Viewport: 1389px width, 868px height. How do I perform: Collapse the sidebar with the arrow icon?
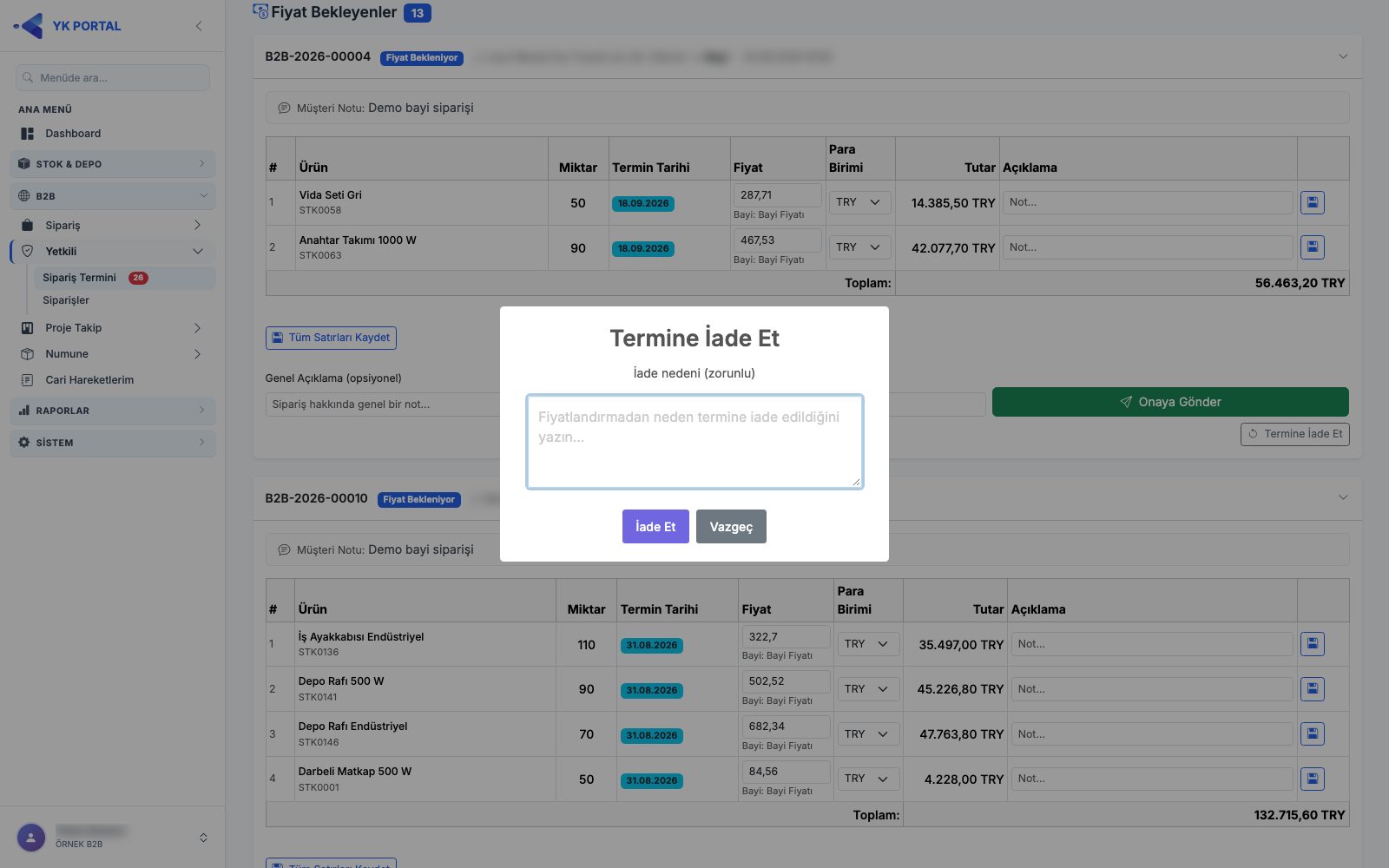(199, 26)
